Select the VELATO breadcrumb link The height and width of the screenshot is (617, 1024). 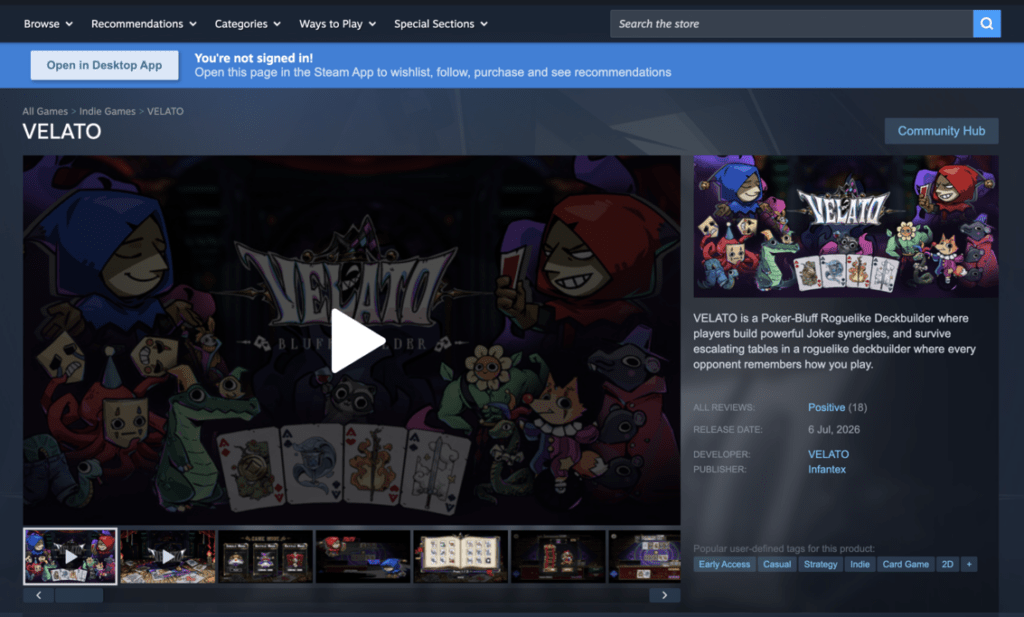pyautogui.click(x=165, y=111)
